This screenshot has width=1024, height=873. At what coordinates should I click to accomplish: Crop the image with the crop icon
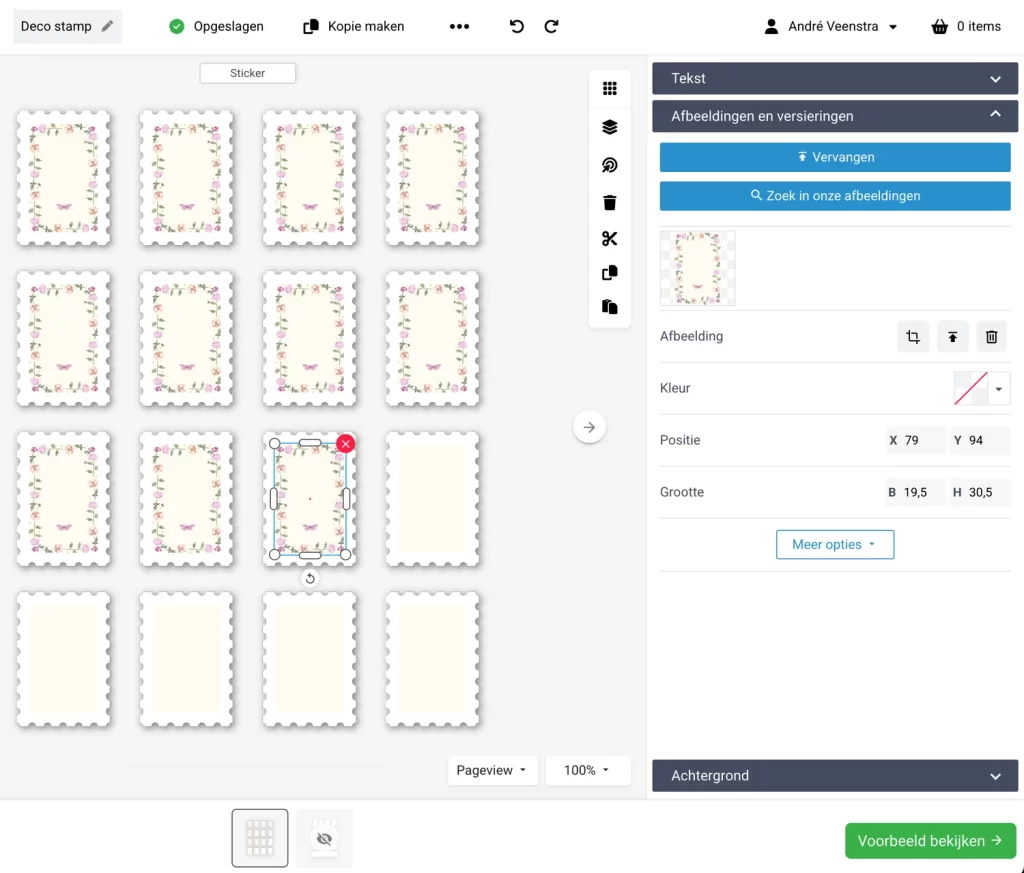pos(913,337)
